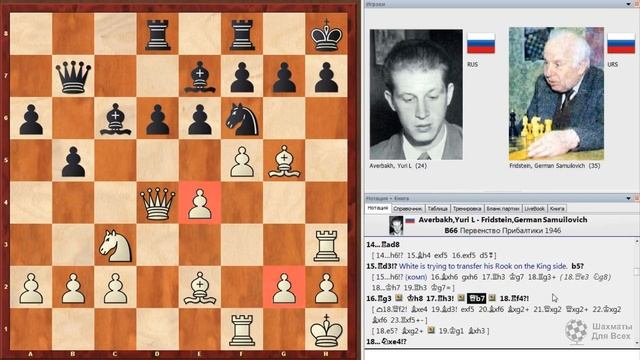Open the notation panel dropdown arrow
Screen dimensions: 640x360
tap(629, 198)
